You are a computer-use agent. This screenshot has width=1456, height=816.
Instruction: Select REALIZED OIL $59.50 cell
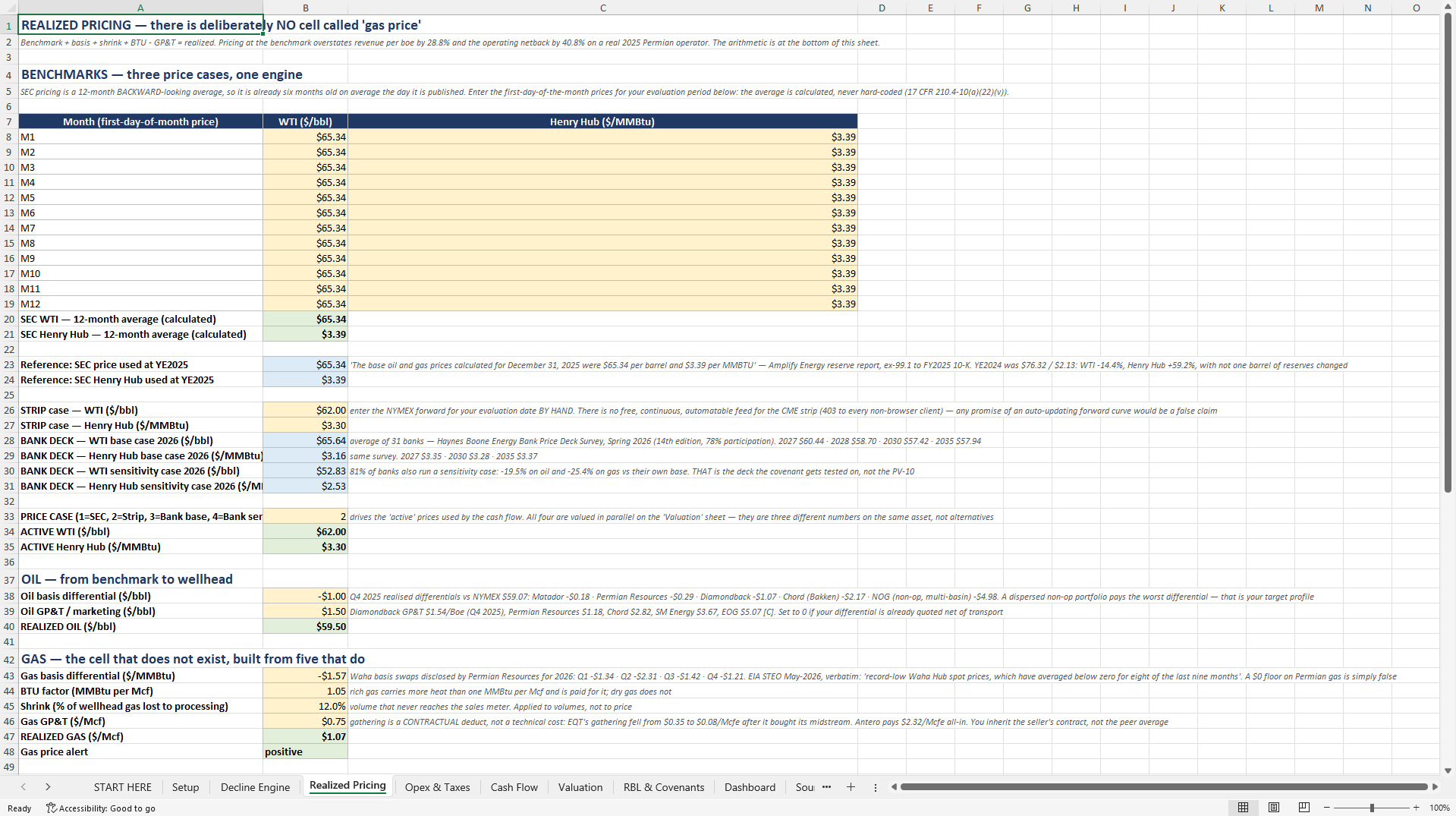(305, 626)
